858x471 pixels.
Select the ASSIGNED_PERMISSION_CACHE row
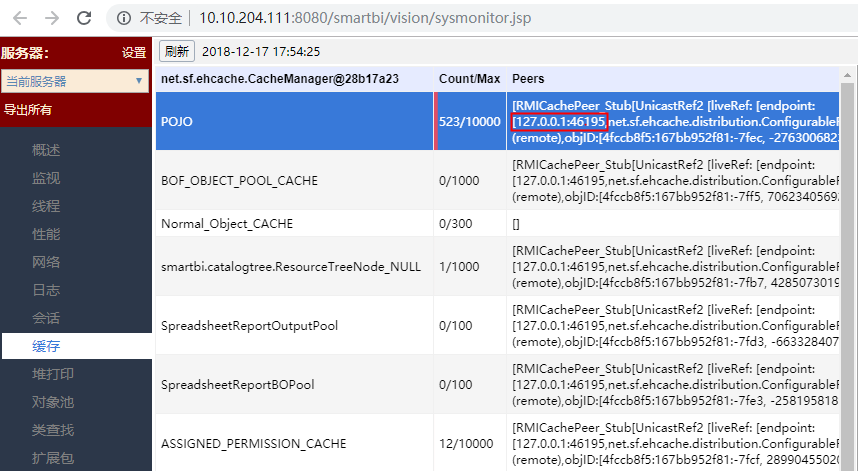tap(497, 443)
